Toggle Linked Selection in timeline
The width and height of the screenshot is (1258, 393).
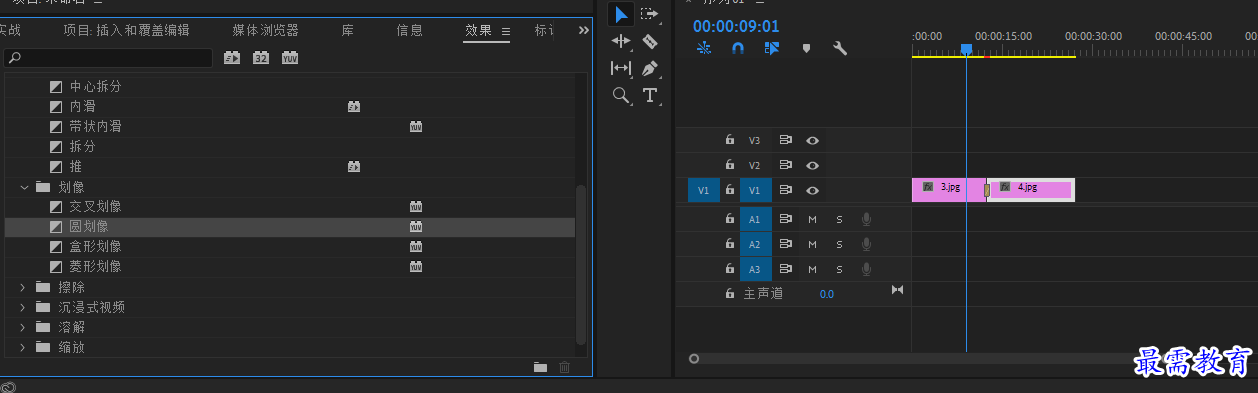click(772, 47)
